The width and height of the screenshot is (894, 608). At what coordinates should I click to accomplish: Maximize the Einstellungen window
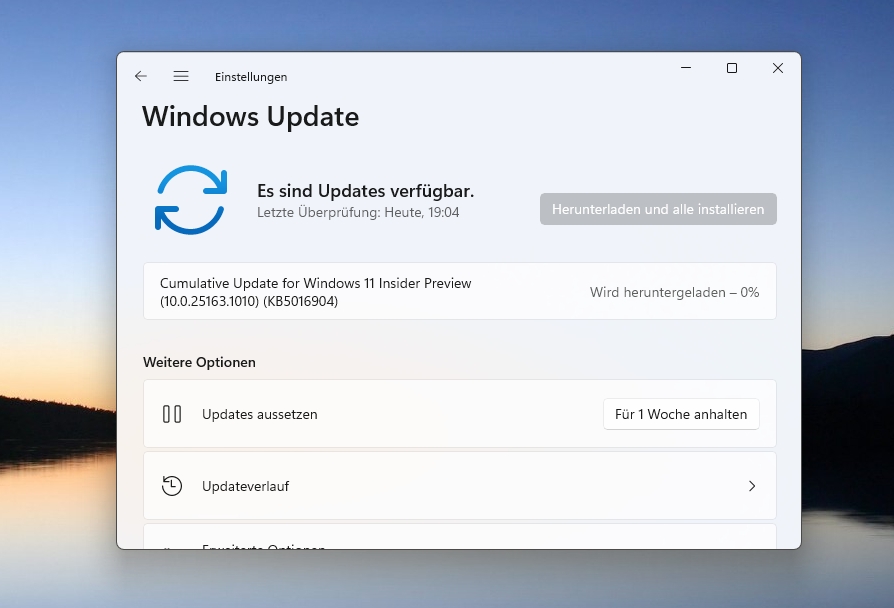732,68
